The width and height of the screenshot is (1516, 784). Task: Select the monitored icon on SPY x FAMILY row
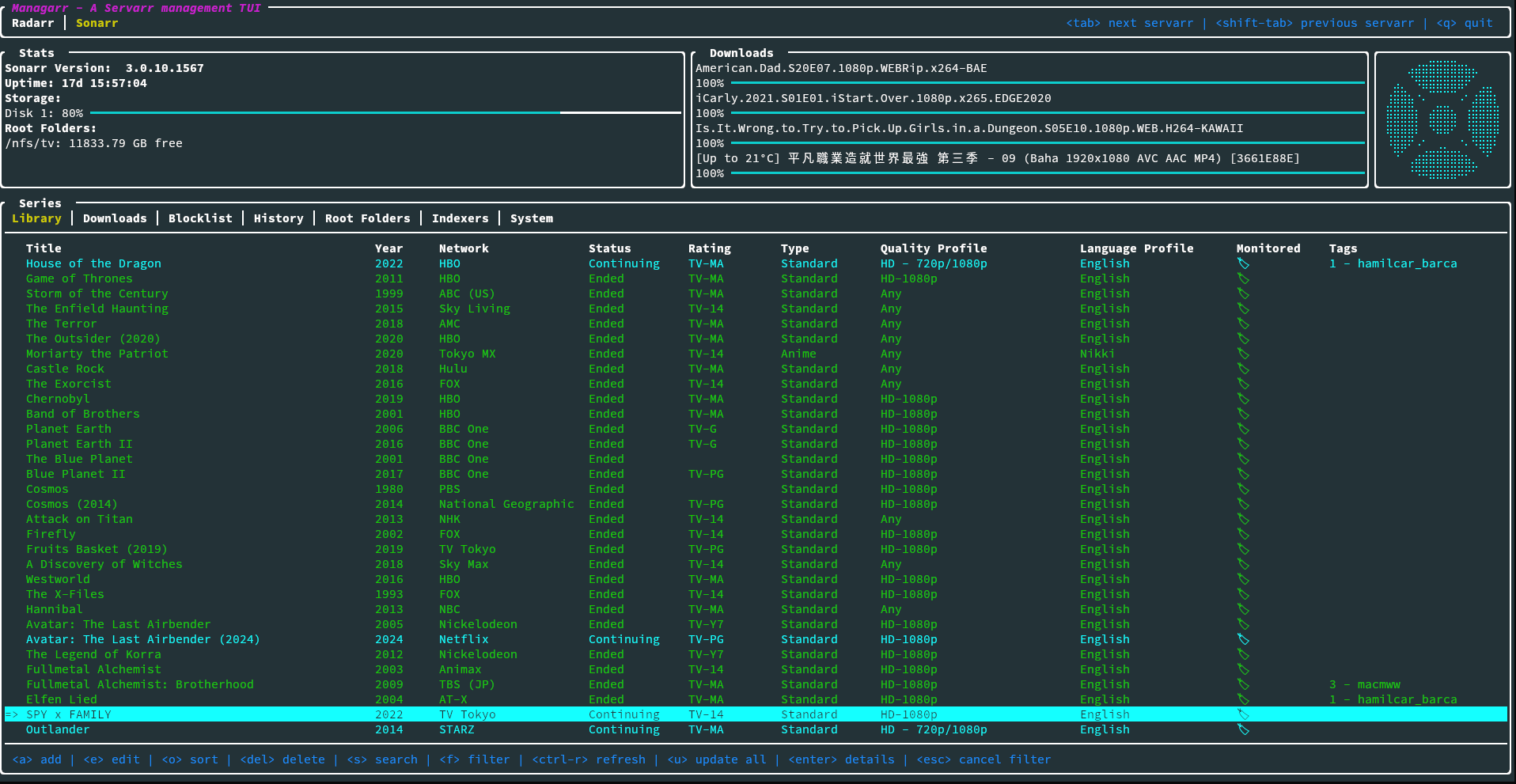tap(1242, 714)
